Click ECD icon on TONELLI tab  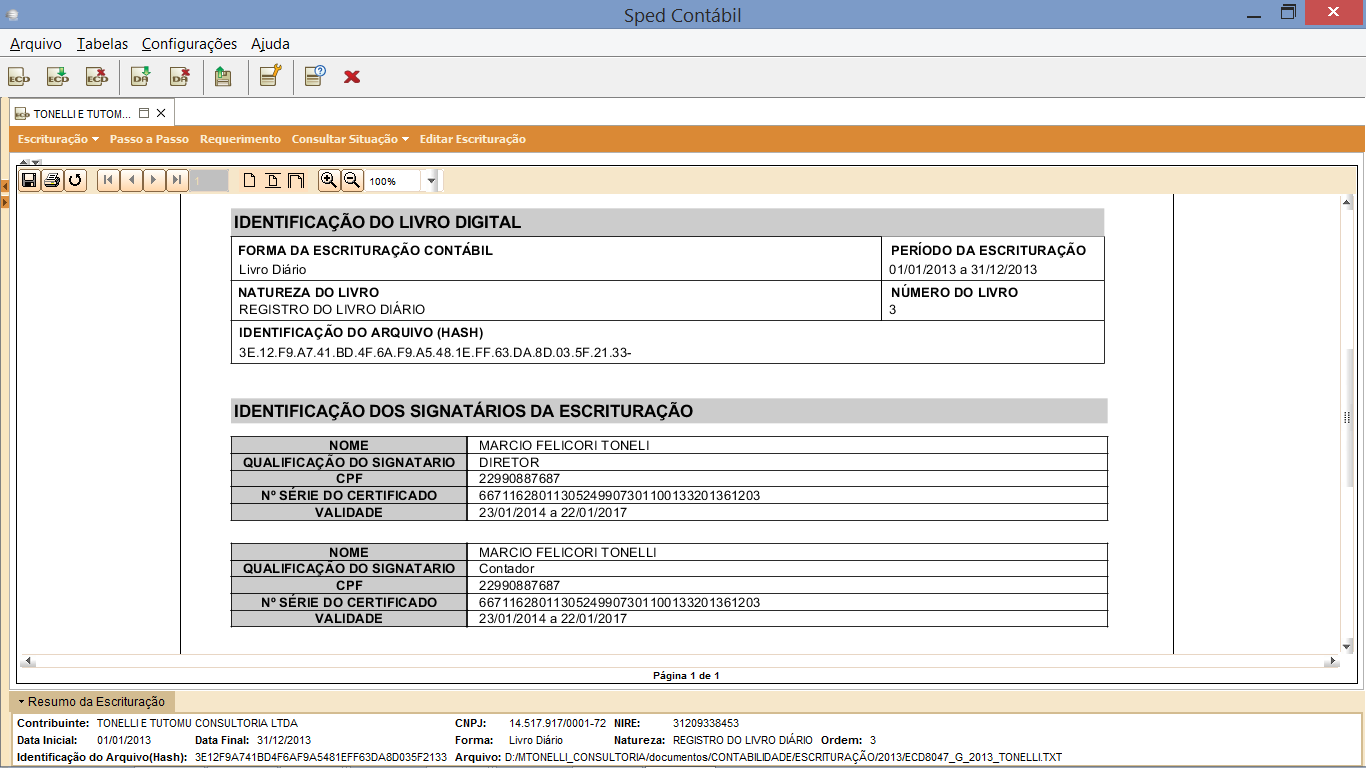coord(21,113)
